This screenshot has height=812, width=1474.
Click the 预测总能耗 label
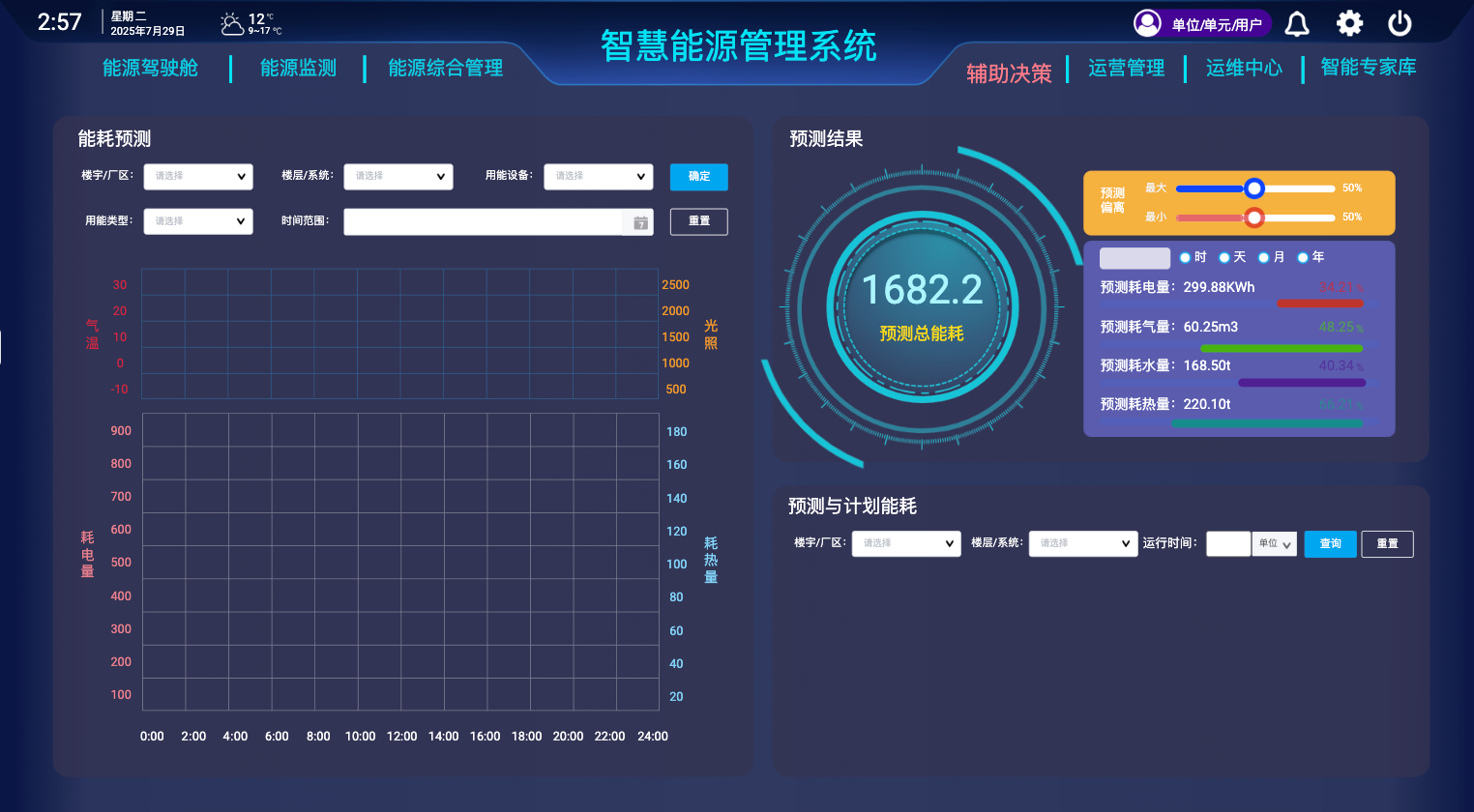[922, 333]
